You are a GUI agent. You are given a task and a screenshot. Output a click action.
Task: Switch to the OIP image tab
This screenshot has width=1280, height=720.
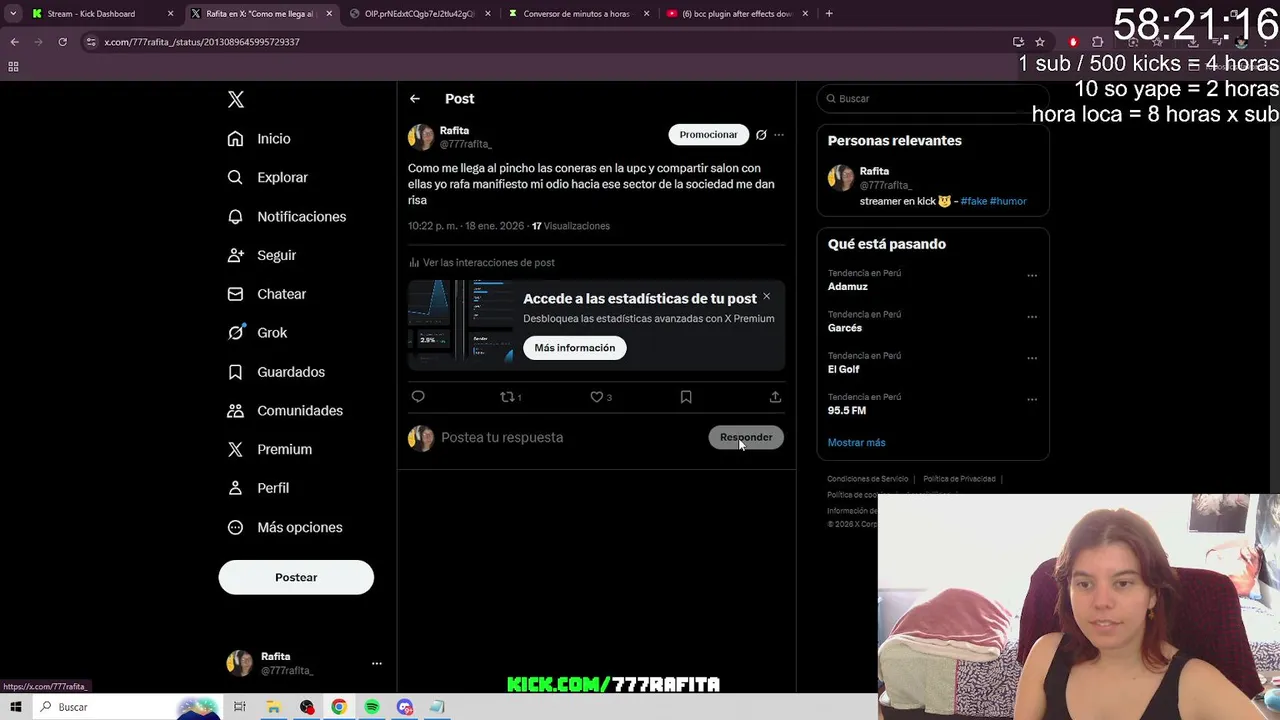point(418,14)
